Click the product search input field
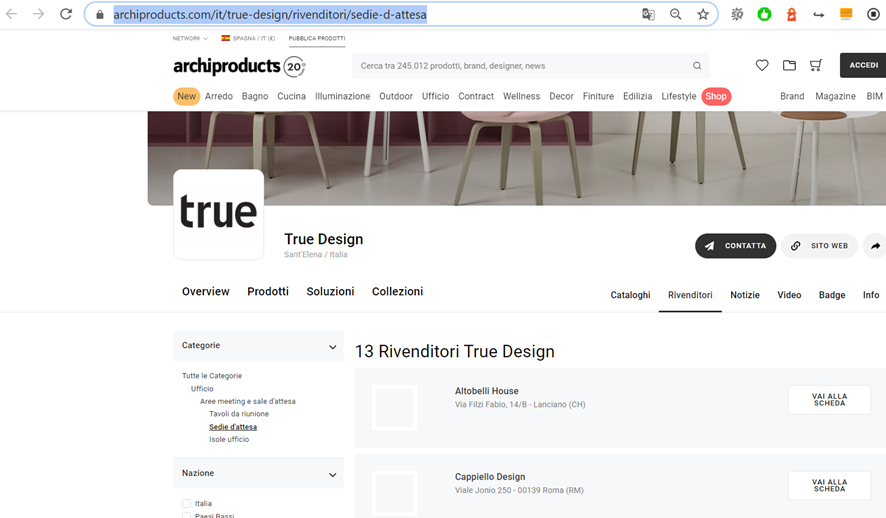 520,66
